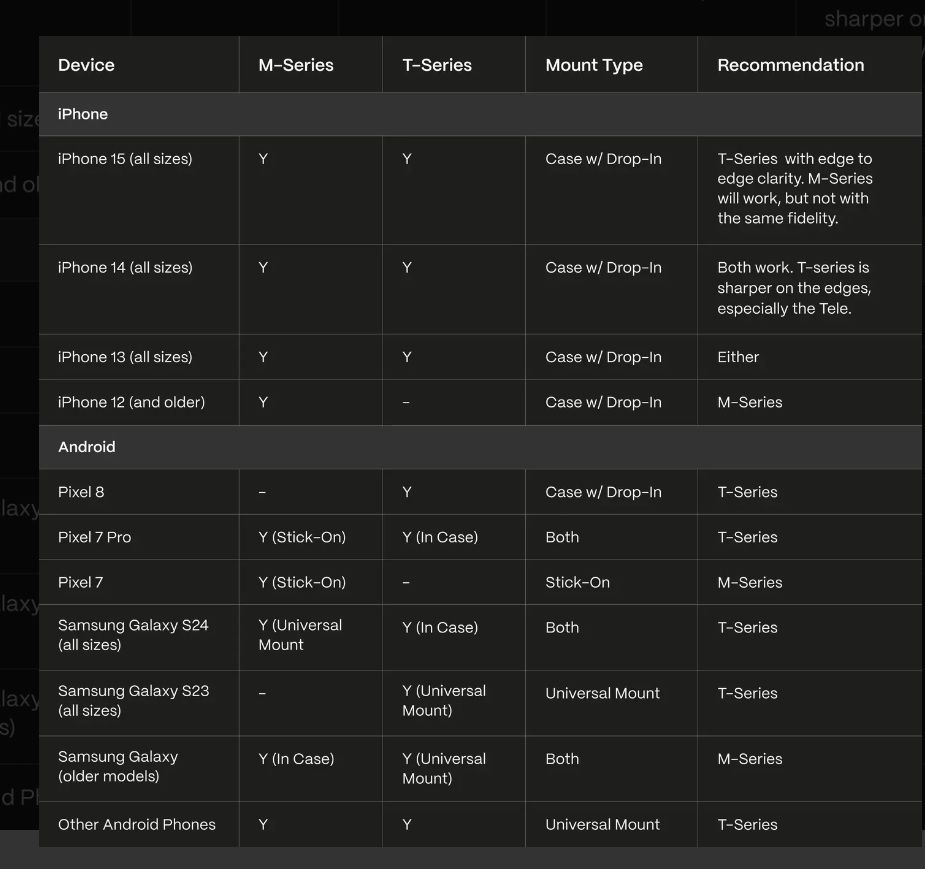Click the Recommendation column header

[x=791, y=65]
